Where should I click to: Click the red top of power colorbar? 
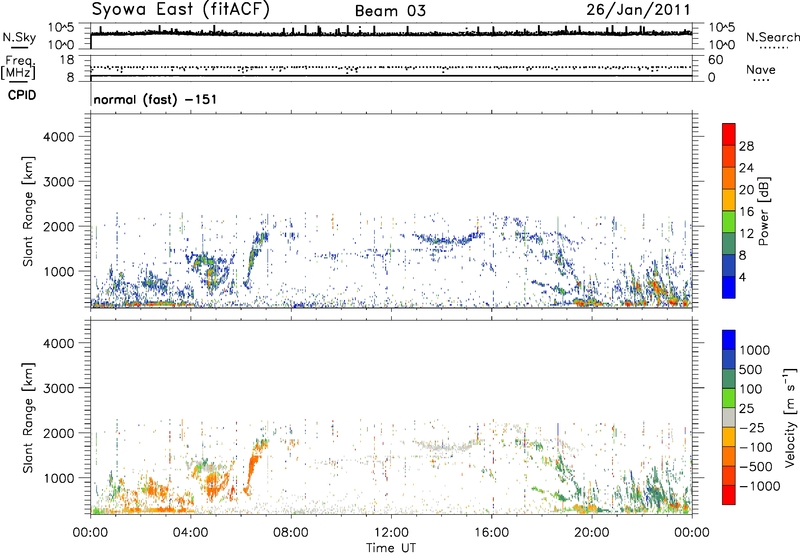(x=729, y=134)
